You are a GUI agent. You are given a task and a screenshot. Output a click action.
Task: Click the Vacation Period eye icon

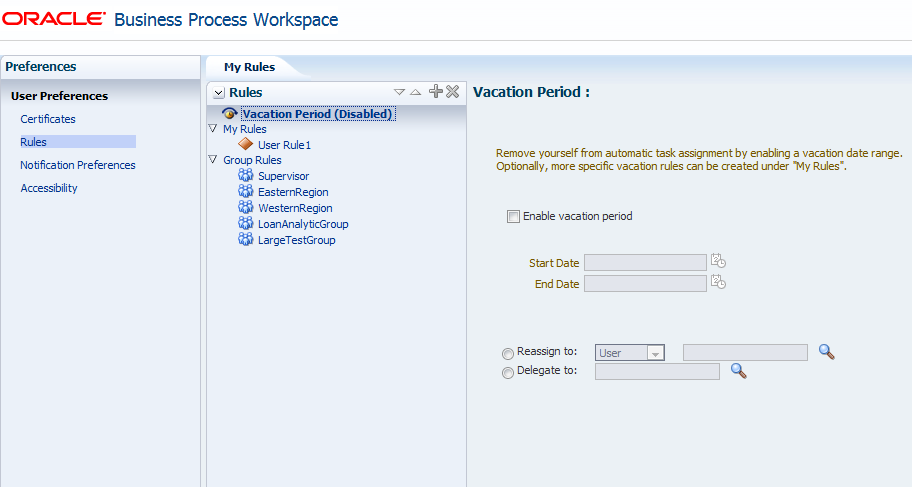(x=230, y=113)
